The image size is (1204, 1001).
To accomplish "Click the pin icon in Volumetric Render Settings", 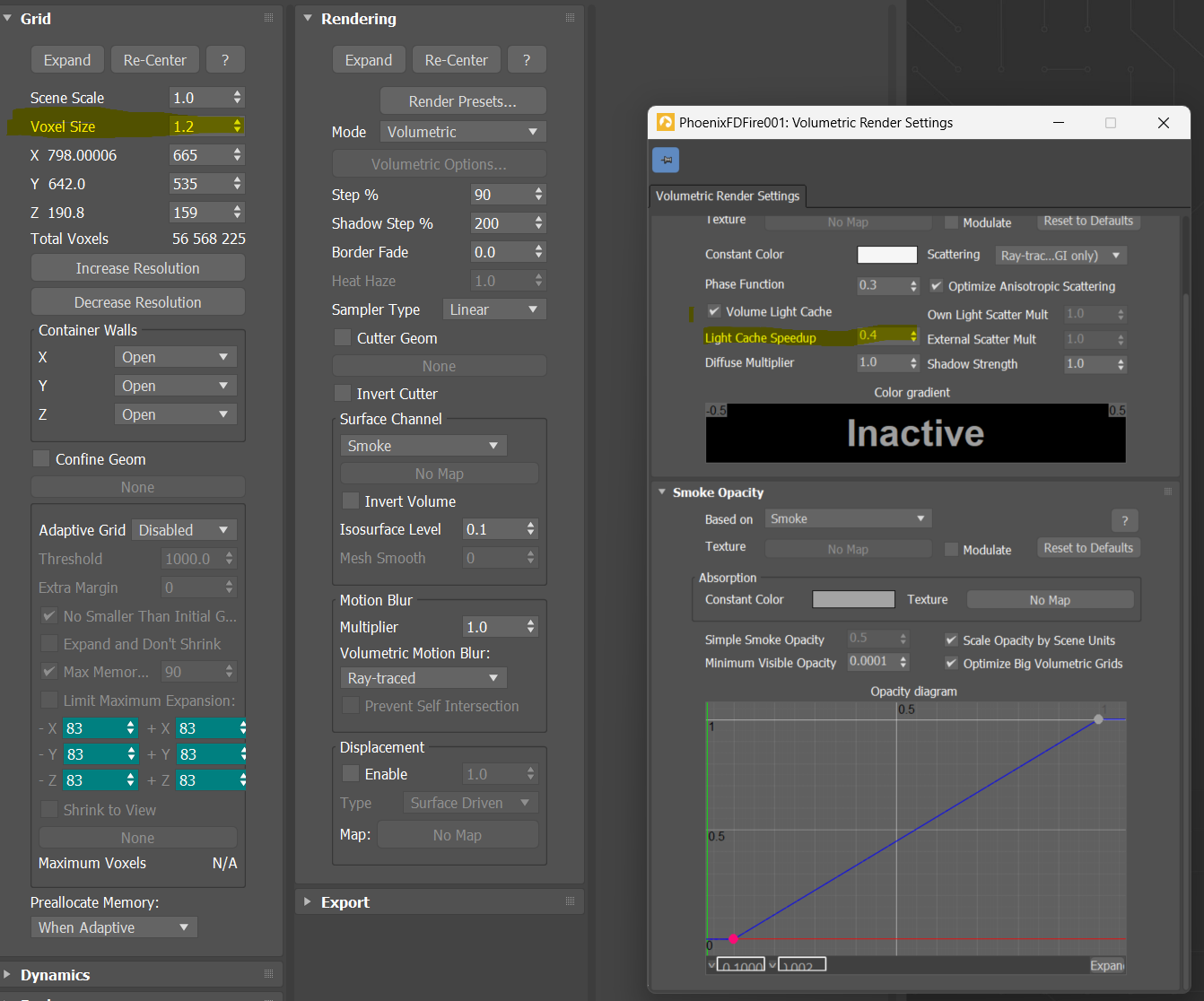I will click(666, 160).
